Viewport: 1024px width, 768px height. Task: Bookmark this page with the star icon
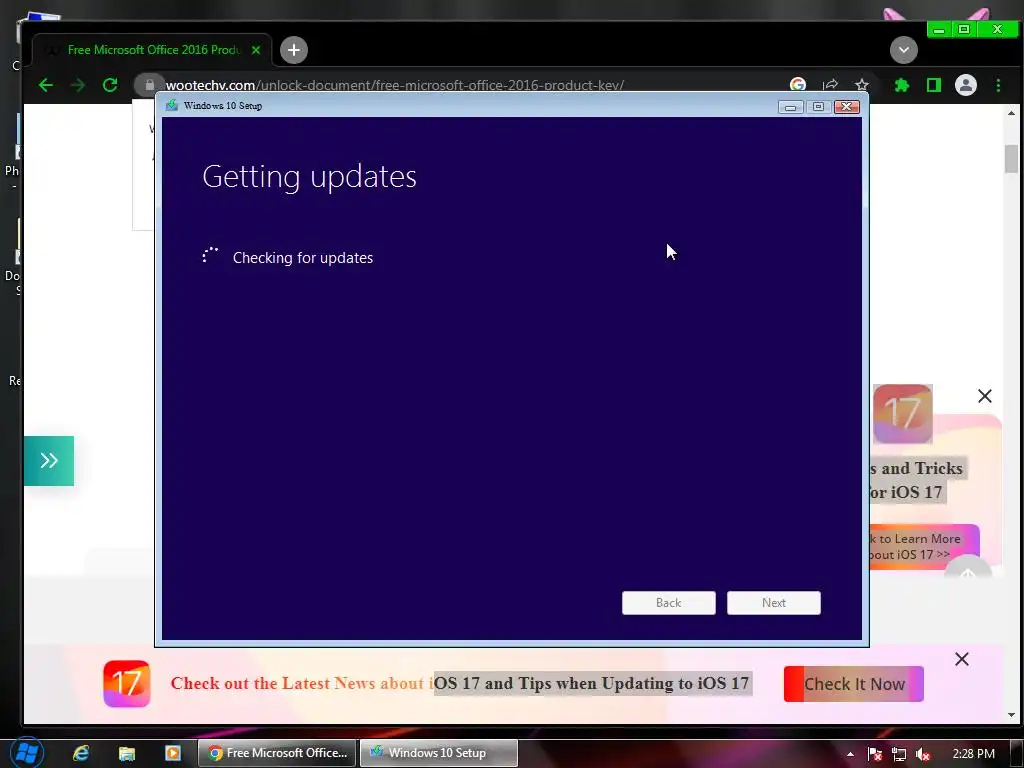[862, 85]
